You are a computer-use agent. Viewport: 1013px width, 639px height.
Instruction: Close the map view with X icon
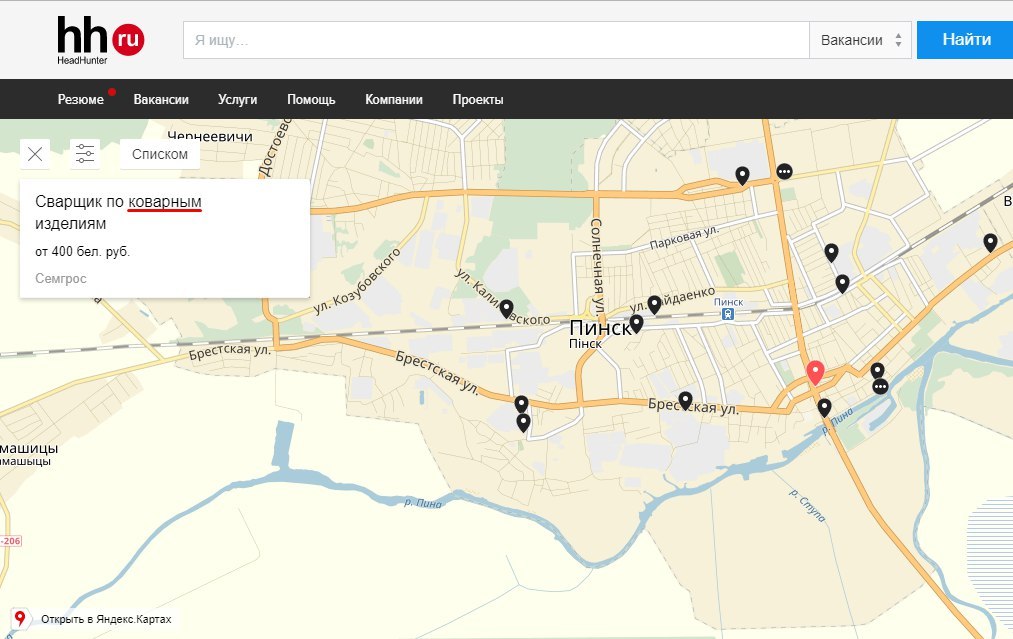35,154
